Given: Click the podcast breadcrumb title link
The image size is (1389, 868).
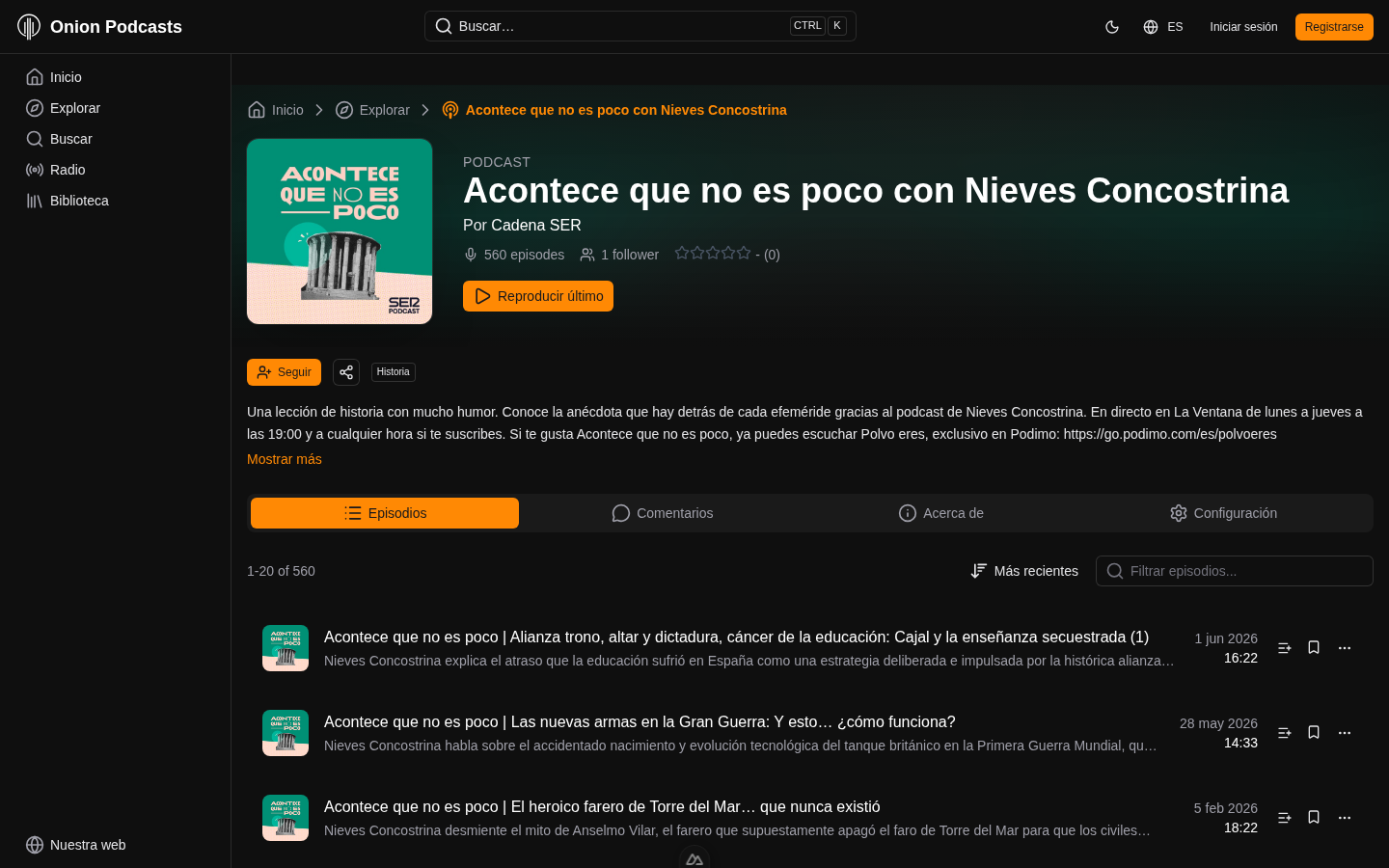Looking at the screenshot, I should click(614, 110).
